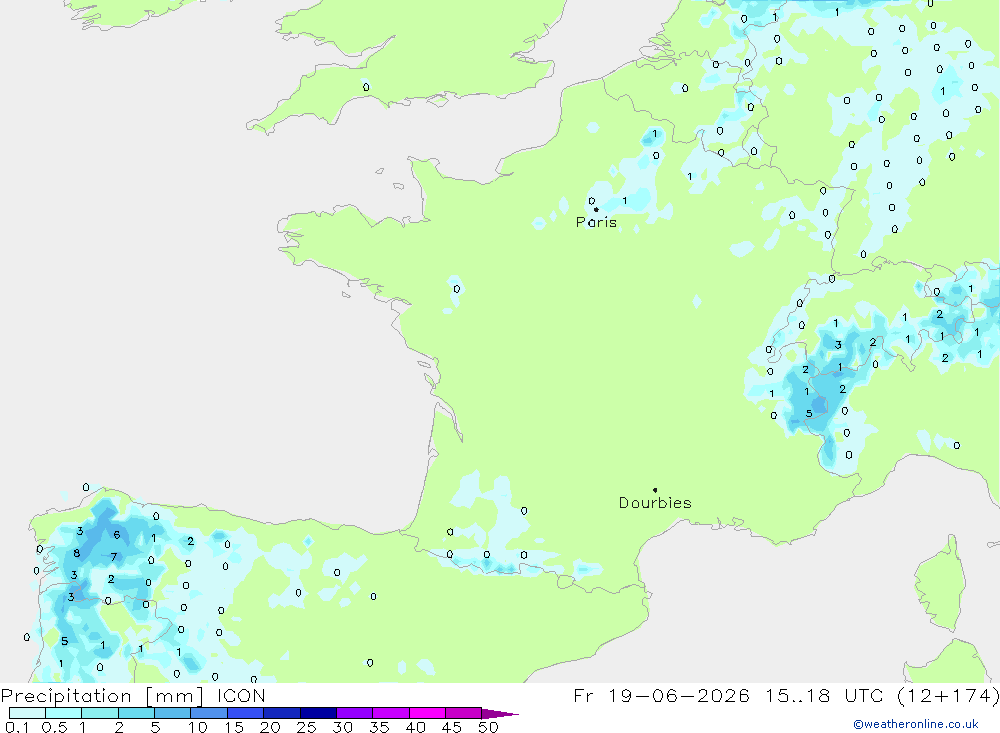This screenshot has height=733, width=1000.
Task: Click the precipitation value '8' in northwest Spain
Action: 77,553
